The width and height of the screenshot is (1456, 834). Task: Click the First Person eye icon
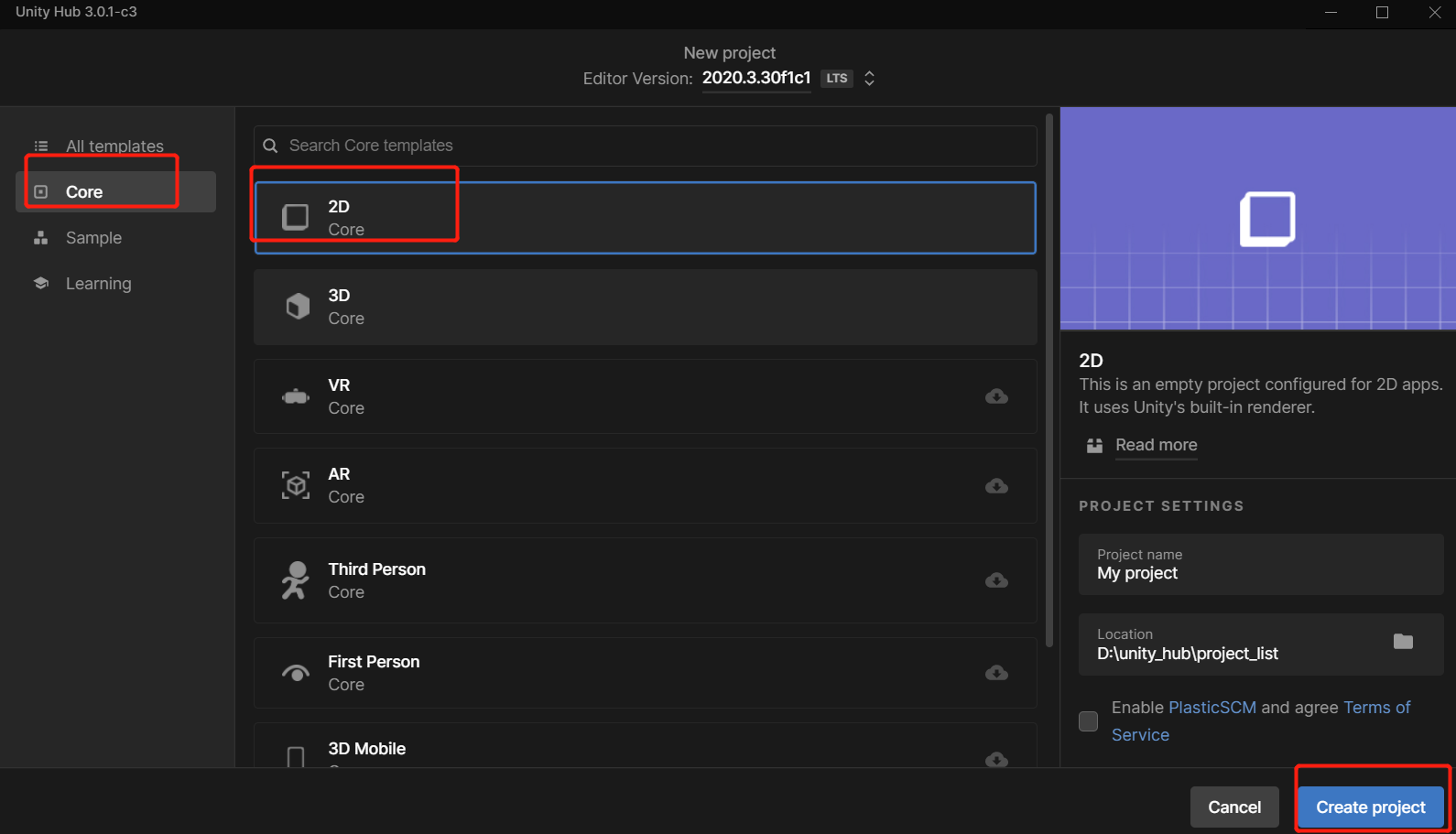(296, 673)
